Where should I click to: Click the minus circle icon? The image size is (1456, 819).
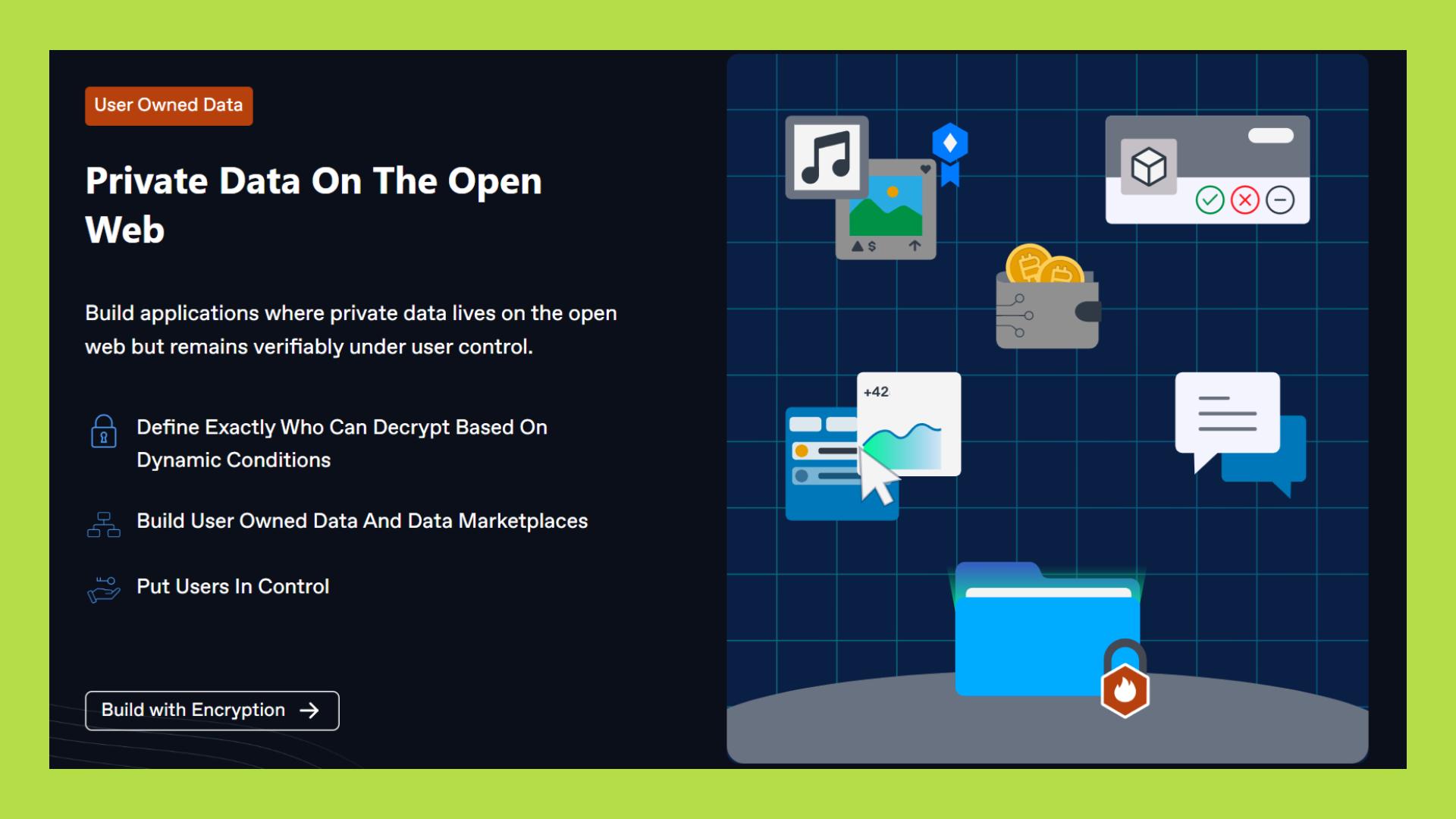tap(1280, 200)
